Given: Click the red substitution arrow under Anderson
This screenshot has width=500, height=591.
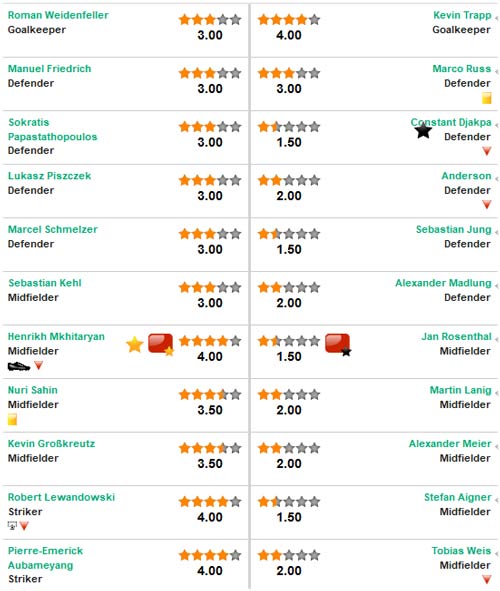Looking at the screenshot, I should [x=486, y=205].
